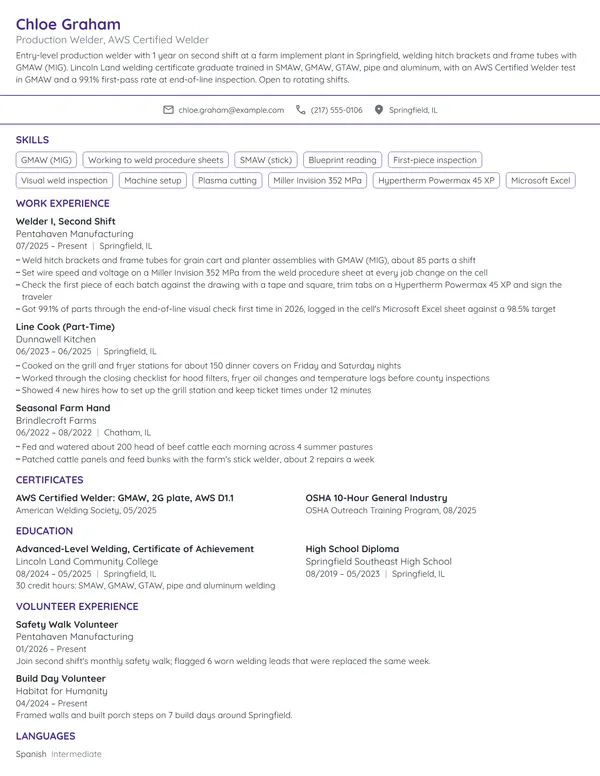
Task: Click the Intermediate proficiency label
Action: (76, 754)
